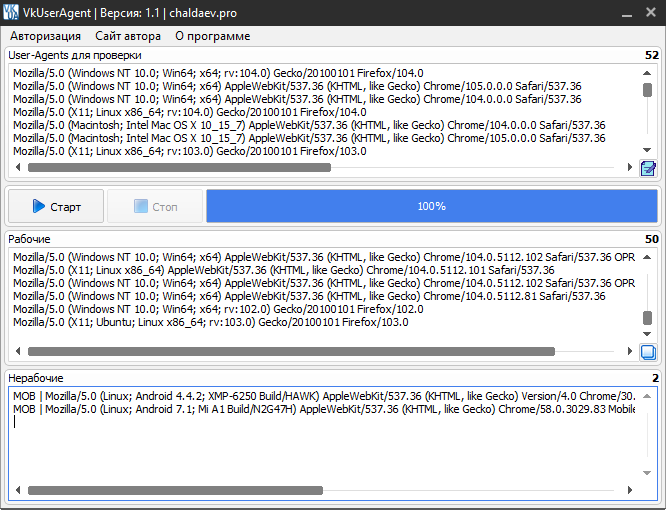
Task: Open the О программе menu
Action: coord(212,36)
